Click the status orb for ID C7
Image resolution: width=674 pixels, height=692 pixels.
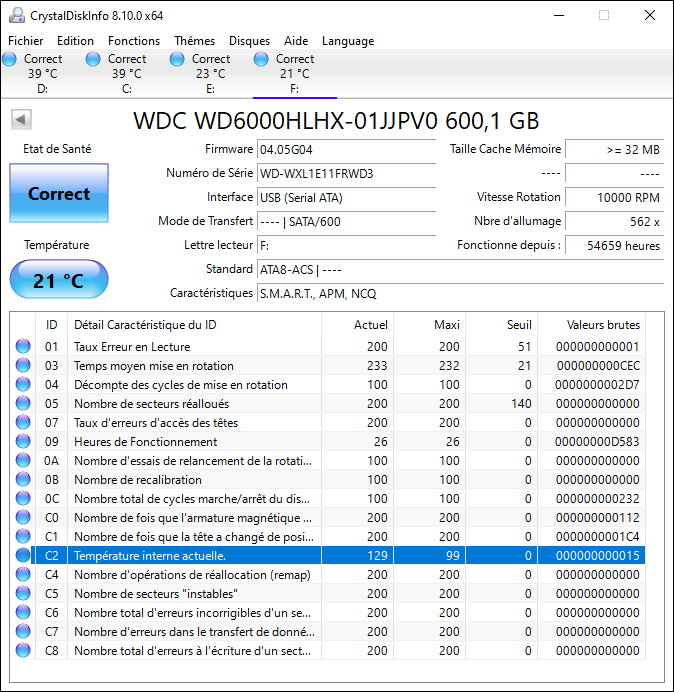[23, 631]
